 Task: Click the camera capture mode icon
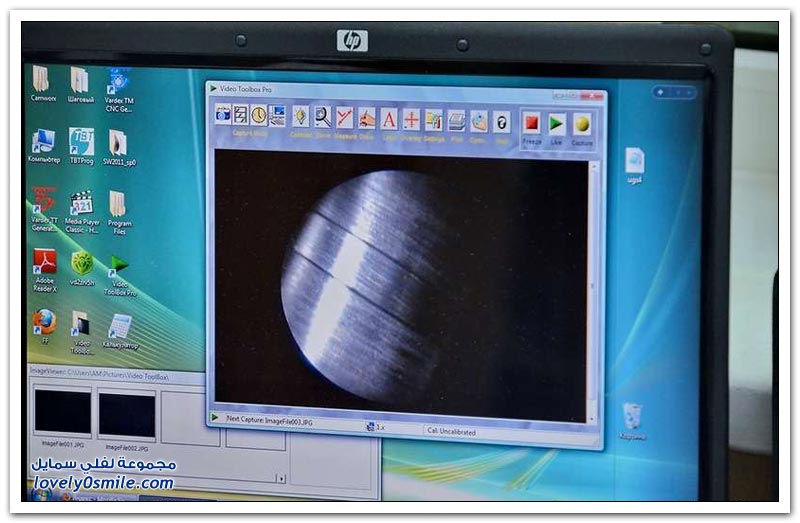[222, 114]
